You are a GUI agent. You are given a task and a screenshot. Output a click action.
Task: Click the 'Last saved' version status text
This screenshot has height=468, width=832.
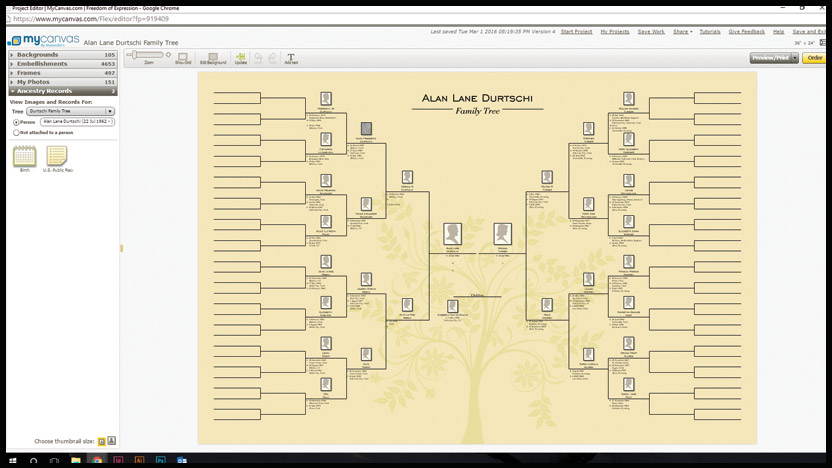492,32
